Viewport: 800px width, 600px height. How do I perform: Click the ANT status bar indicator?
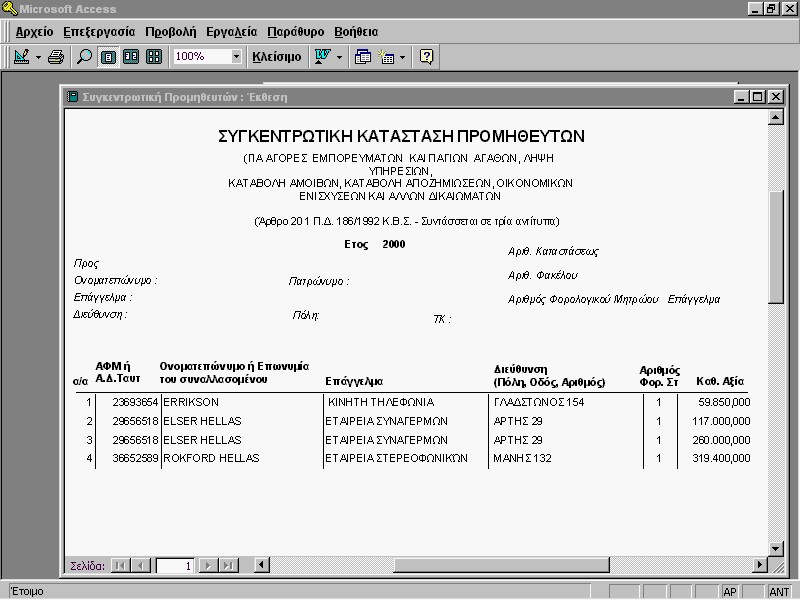(779, 592)
